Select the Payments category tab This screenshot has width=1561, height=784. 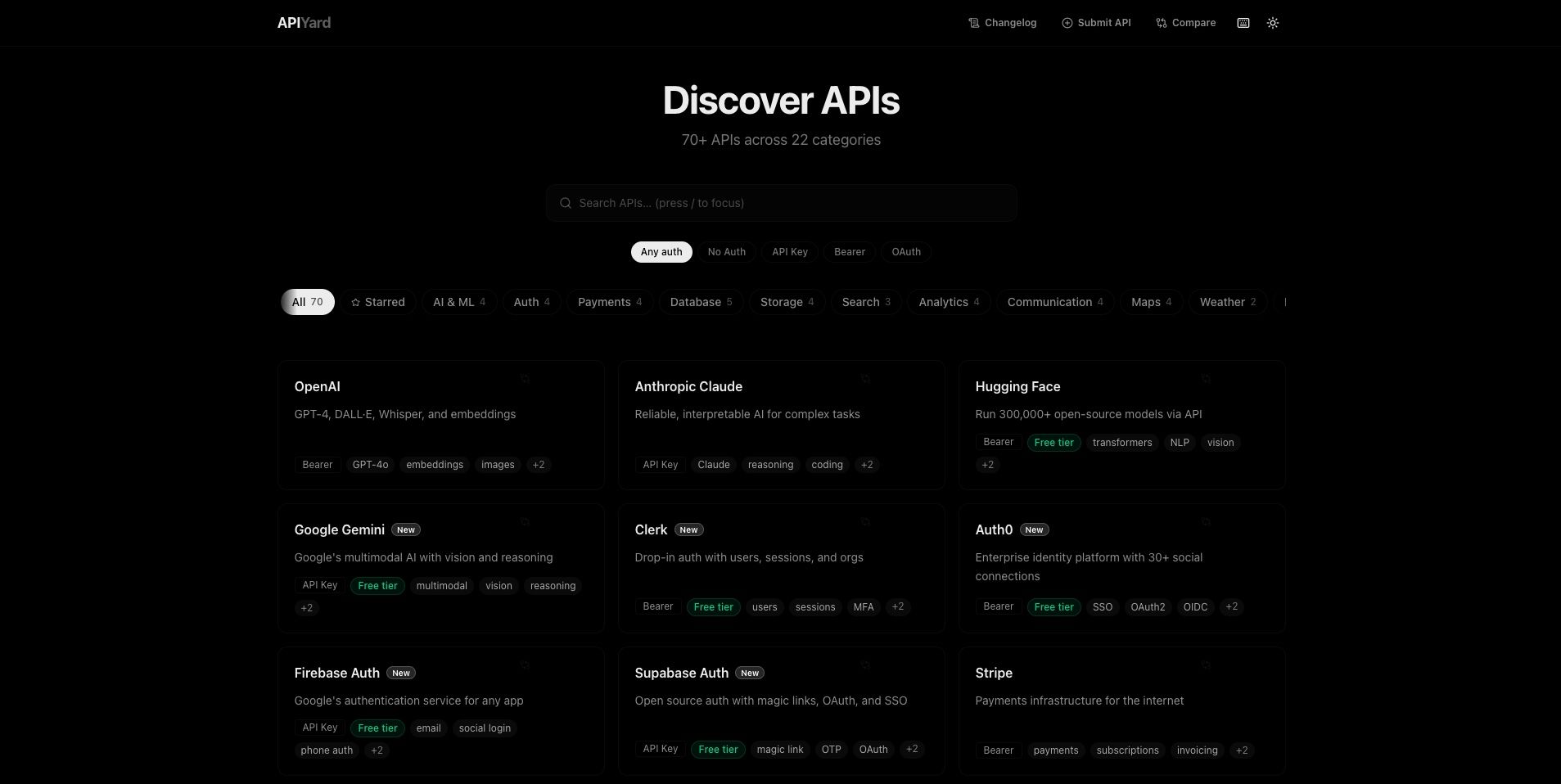pyautogui.click(x=610, y=302)
